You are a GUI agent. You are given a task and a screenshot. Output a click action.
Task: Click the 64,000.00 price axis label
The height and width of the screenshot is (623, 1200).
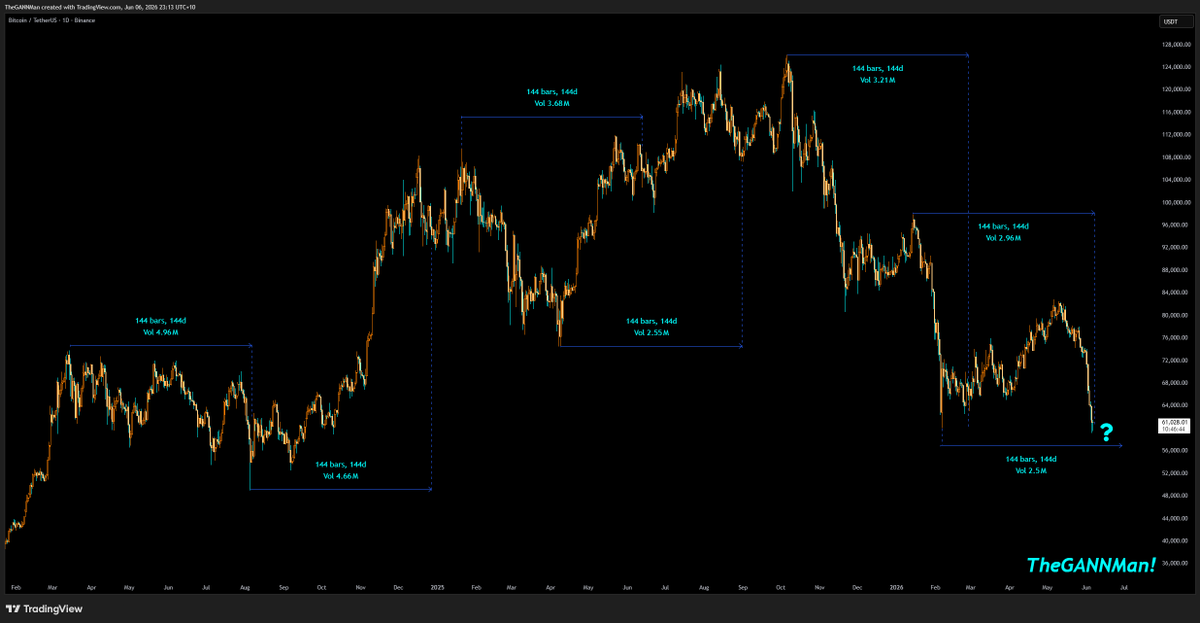coord(1174,405)
